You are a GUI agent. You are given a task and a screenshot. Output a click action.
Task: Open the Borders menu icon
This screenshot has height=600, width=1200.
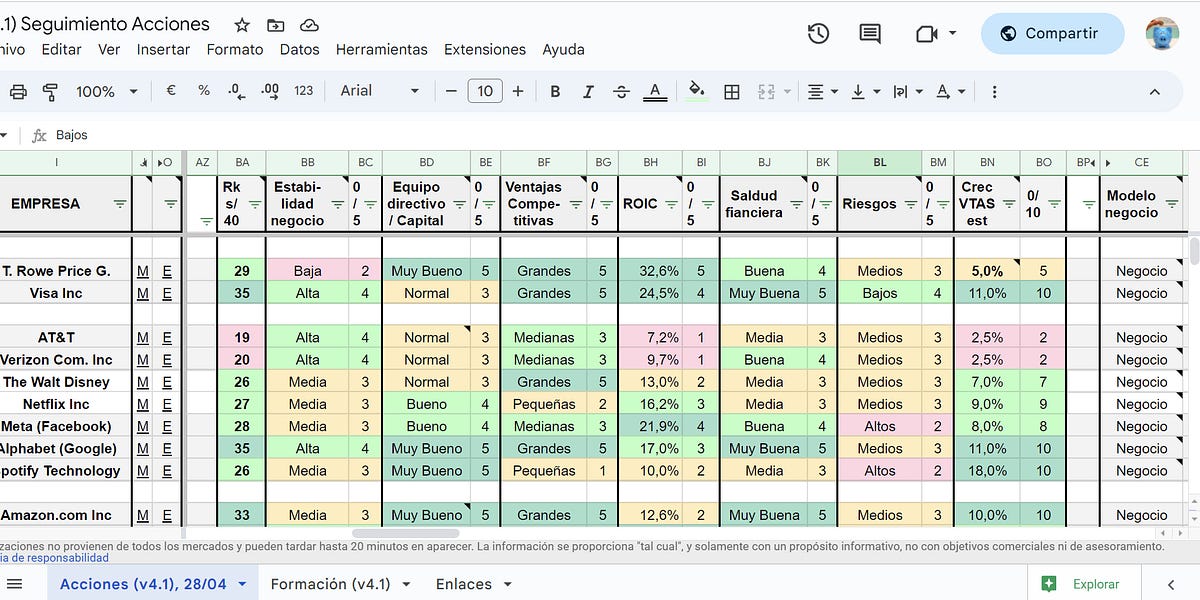[x=731, y=90]
